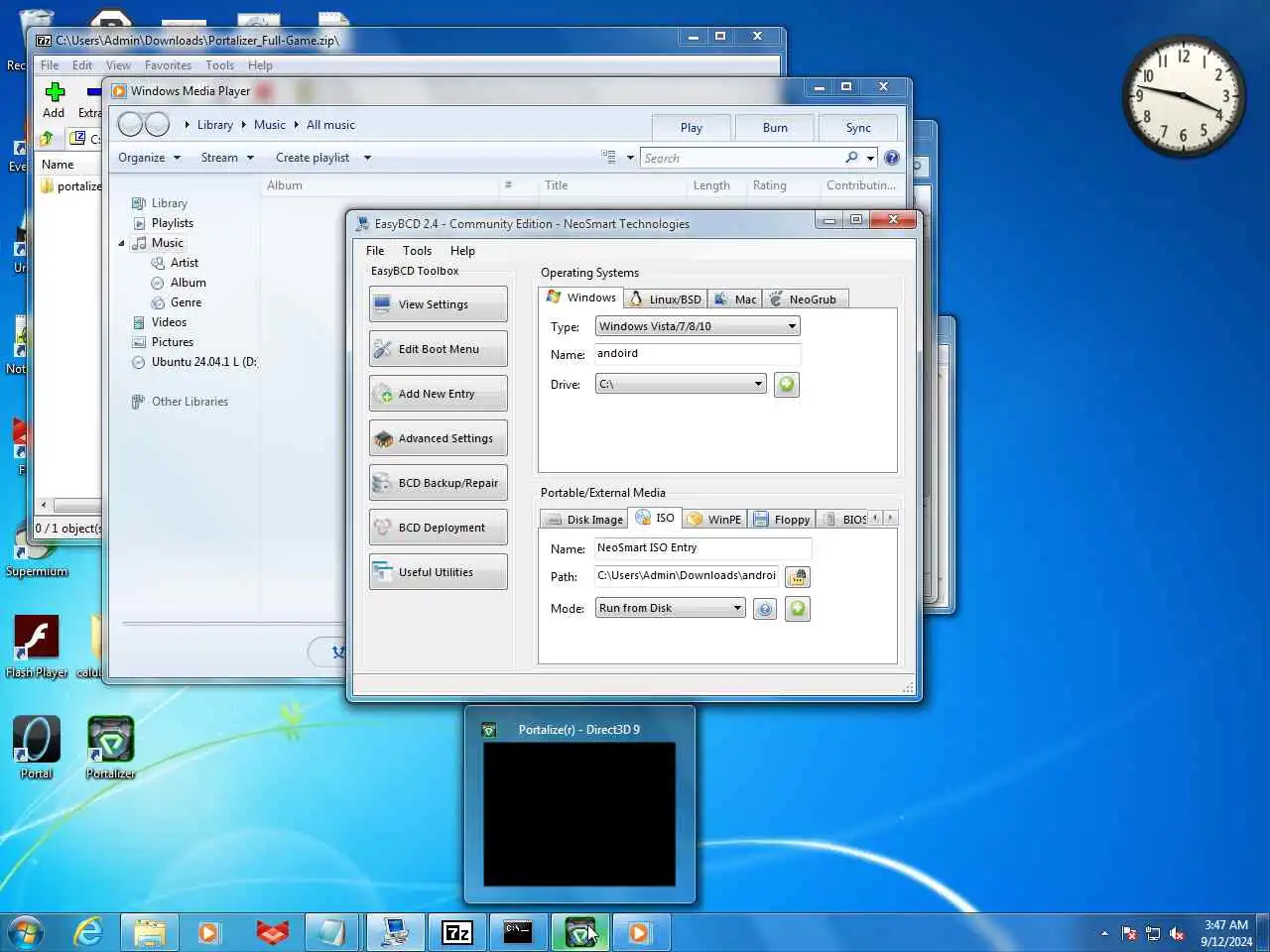1270x952 pixels.
Task: Switch to the Disk Image tab
Action: click(x=584, y=519)
